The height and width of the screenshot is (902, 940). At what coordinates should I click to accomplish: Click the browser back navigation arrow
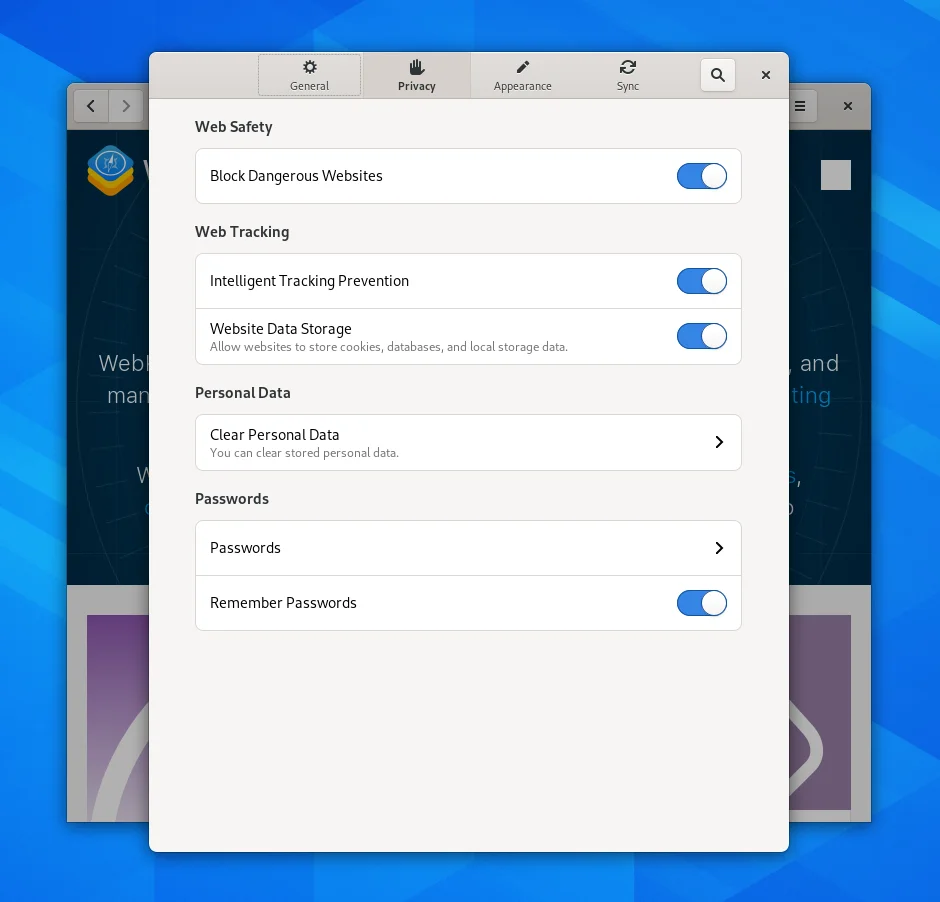pyautogui.click(x=91, y=106)
